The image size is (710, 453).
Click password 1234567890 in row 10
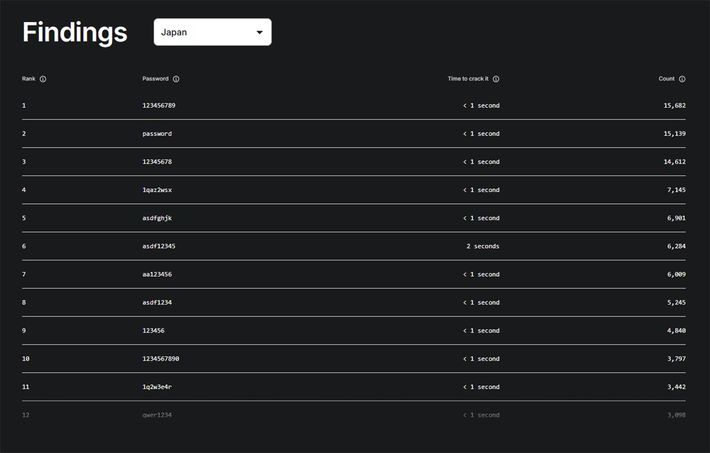click(x=161, y=358)
